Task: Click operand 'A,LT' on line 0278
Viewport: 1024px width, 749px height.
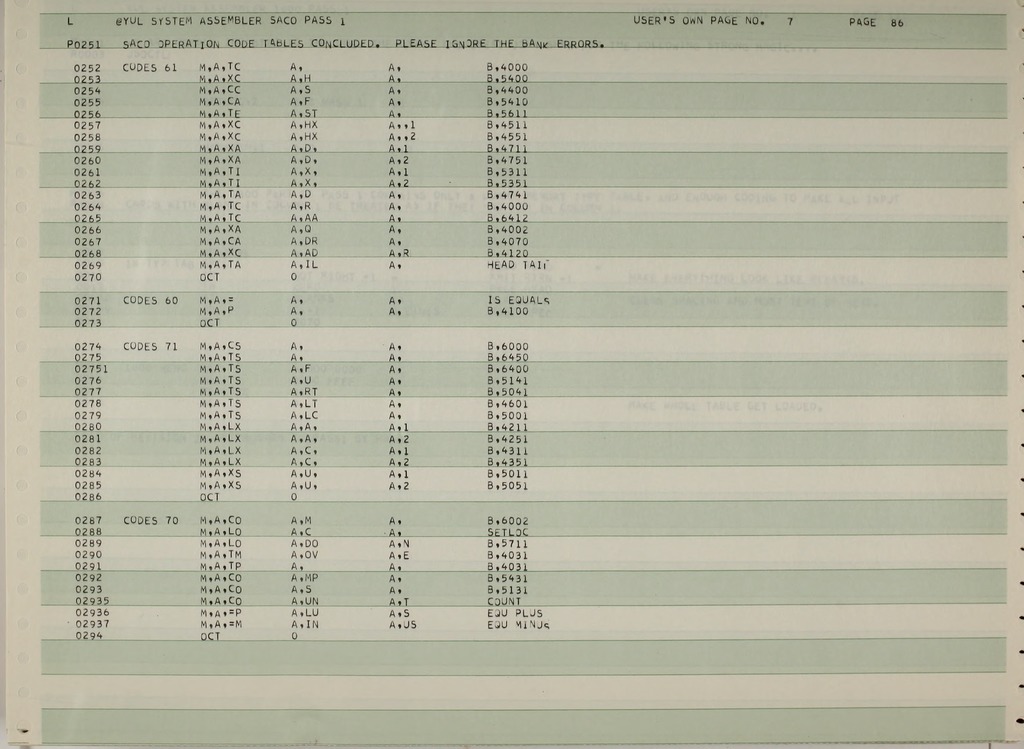Action: click(x=304, y=404)
